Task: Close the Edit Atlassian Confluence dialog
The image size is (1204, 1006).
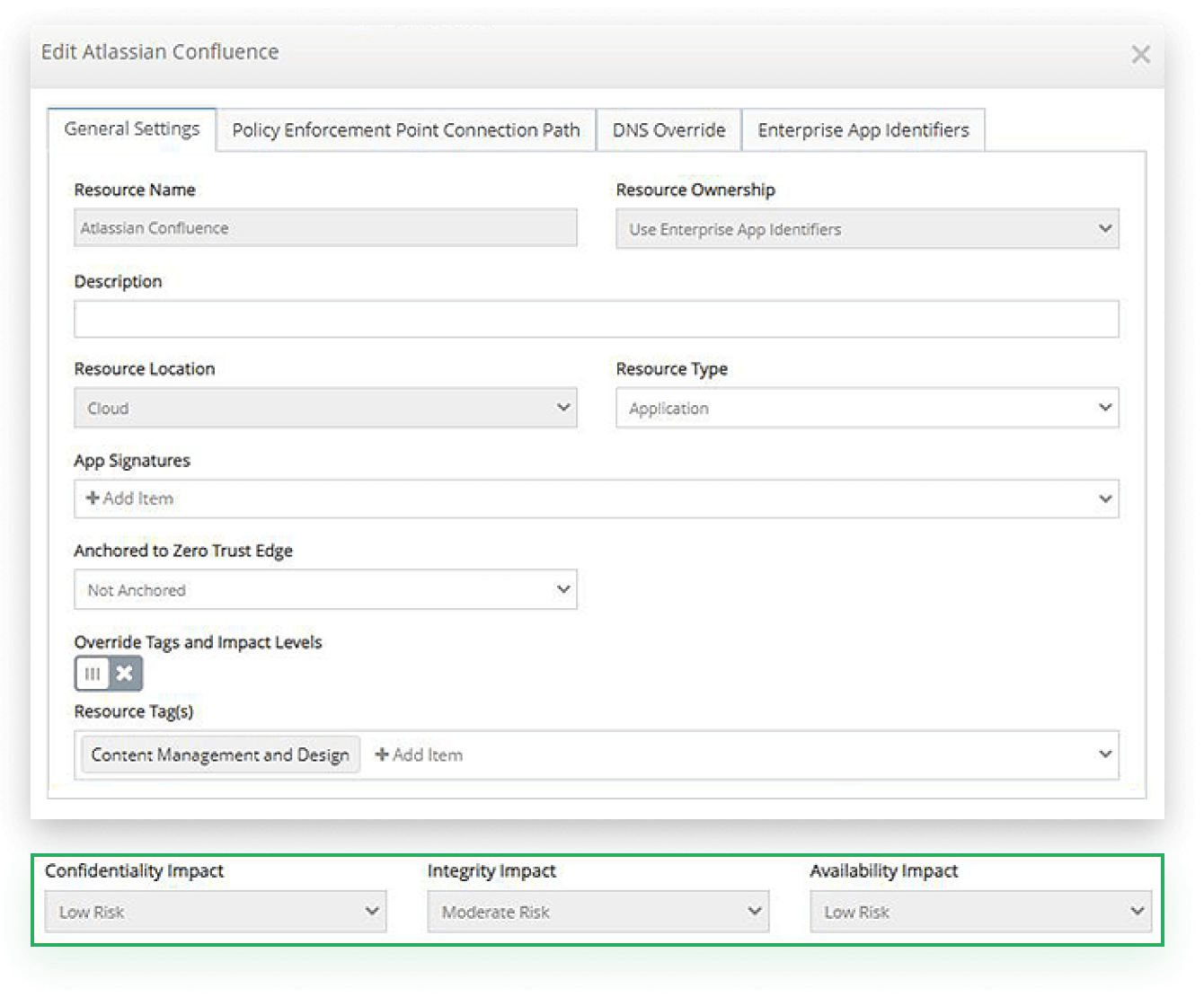Action: tap(1140, 55)
